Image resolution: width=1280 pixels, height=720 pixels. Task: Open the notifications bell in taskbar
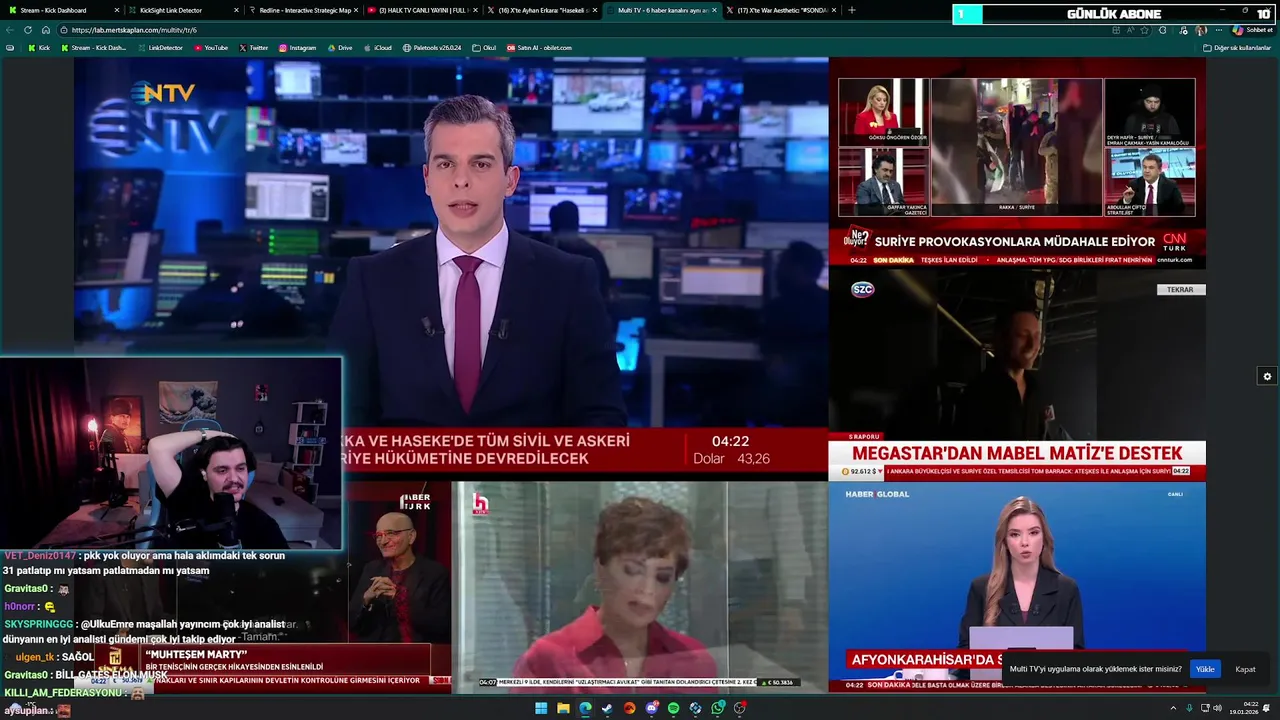(1266, 708)
